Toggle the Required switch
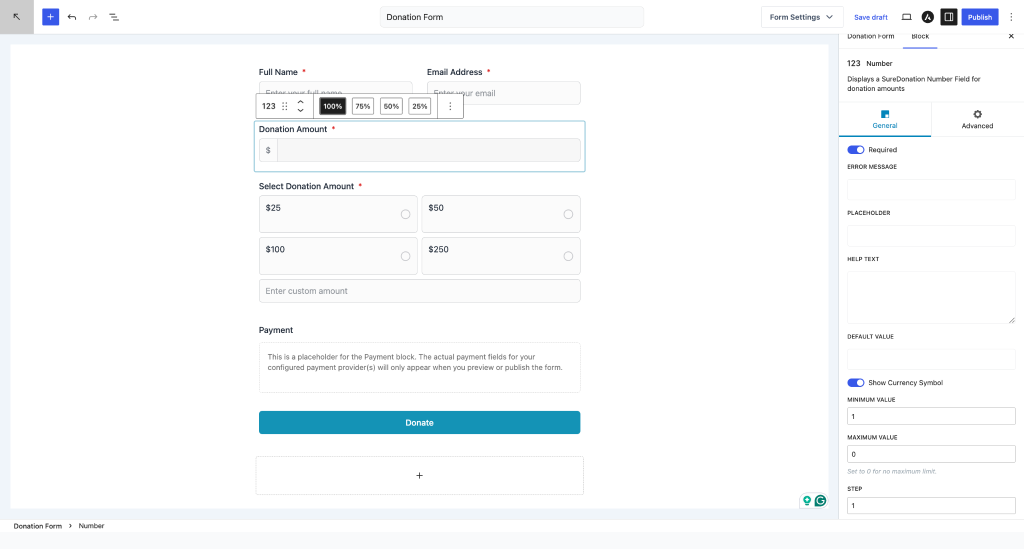1024x549 pixels. pyautogui.click(x=856, y=149)
